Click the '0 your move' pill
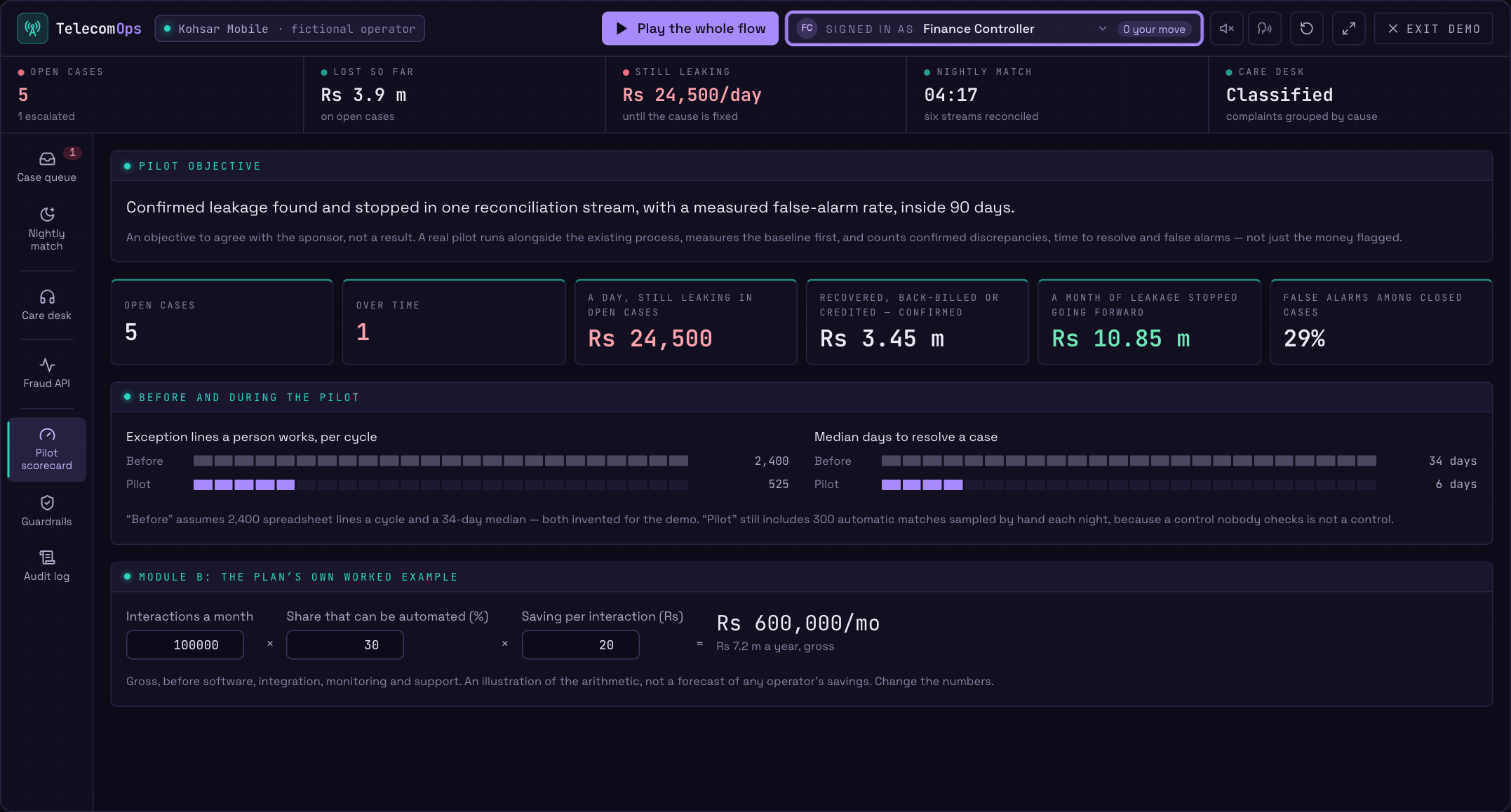1511x812 pixels. point(1154,29)
